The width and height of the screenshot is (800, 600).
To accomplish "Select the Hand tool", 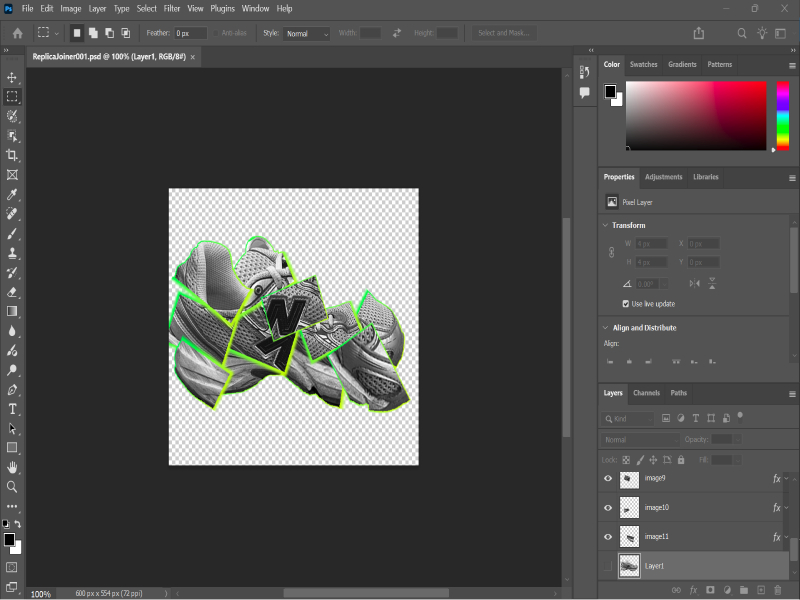I will [x=12, y=467].
